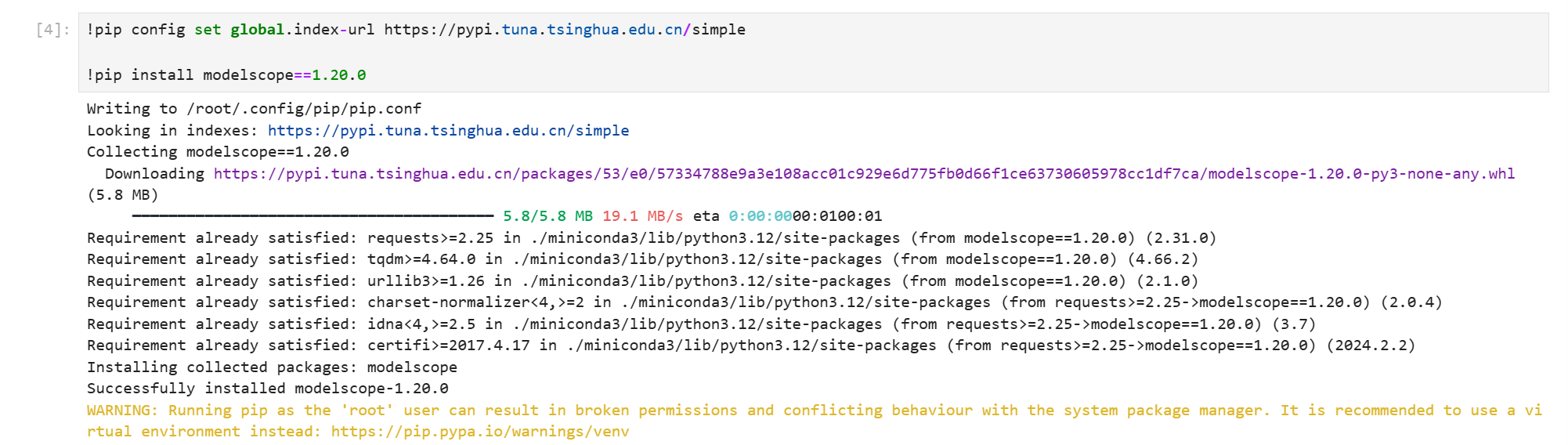1568x445 pixels.
Task: Click the 'Installing collected packages: modelscope' line
Action: pos(272,367)
